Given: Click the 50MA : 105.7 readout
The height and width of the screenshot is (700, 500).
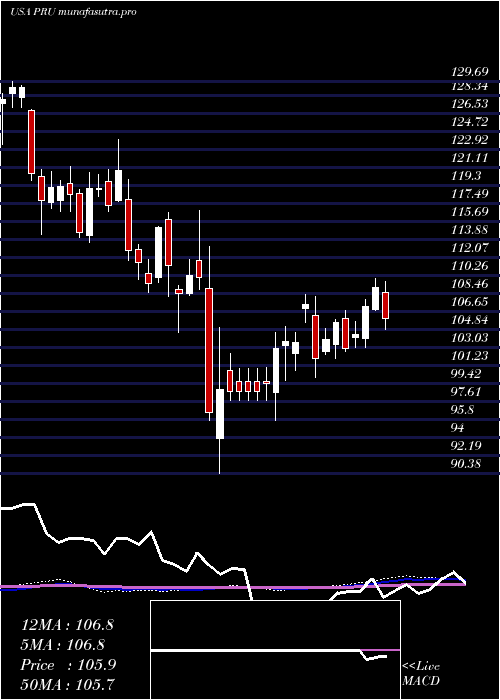Looking at the screenshot, I should (67, 685).
